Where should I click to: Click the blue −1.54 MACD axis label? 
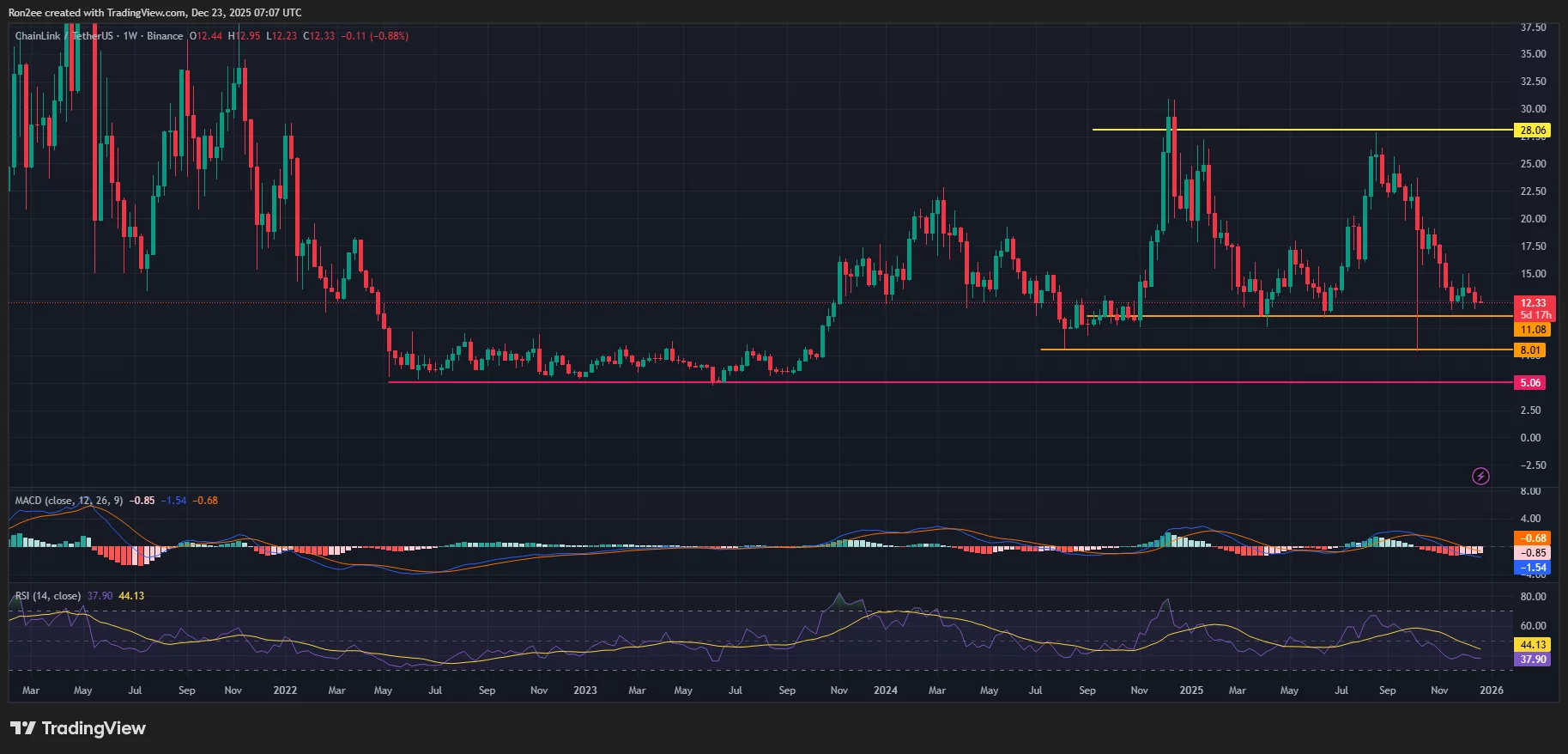pyautogui.click(x=1533, y=568)
